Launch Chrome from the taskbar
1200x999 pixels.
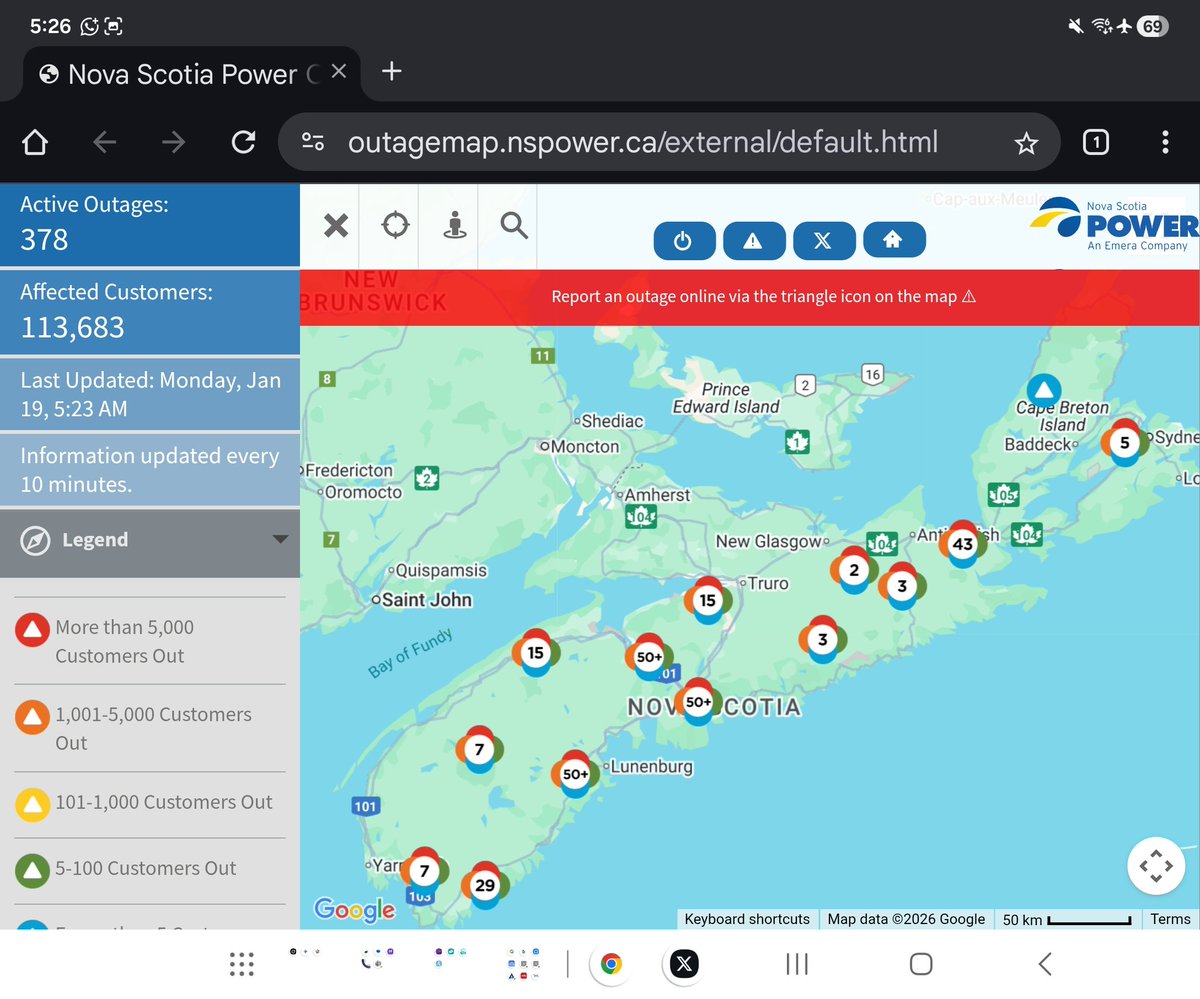point(611,964)
